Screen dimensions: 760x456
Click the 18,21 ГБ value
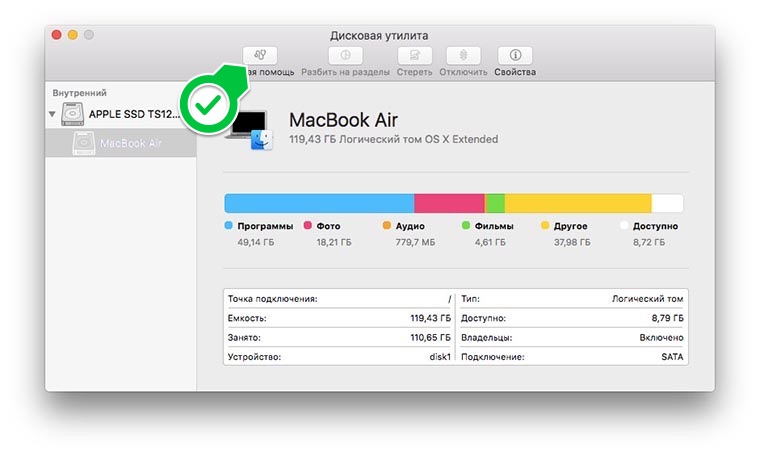[x=334, y=242]
